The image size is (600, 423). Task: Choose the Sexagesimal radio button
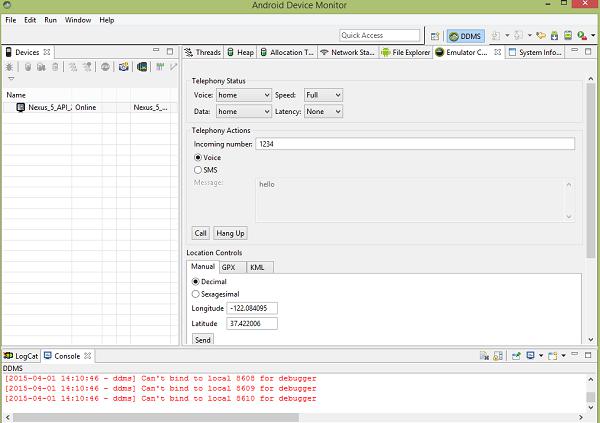[x=196, y=294]
